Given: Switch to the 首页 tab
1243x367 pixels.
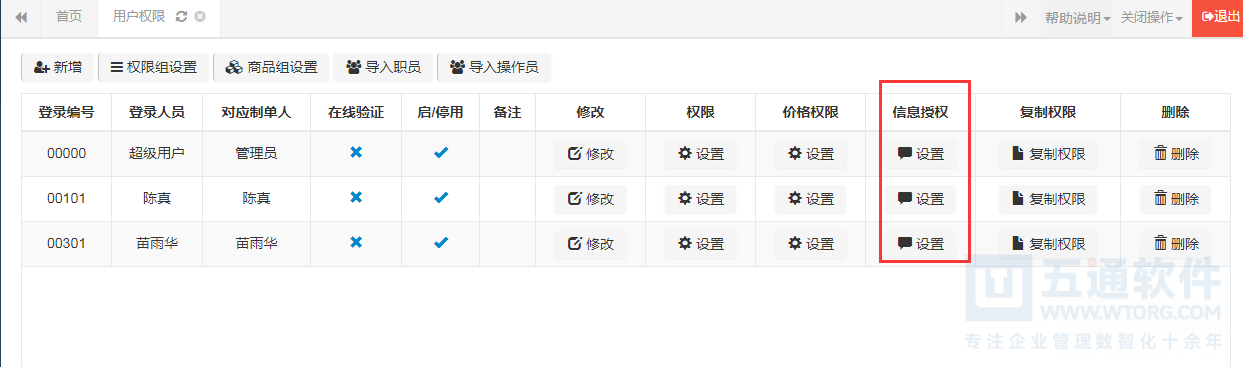Looking at the screenshot, I should coord(69,17).
